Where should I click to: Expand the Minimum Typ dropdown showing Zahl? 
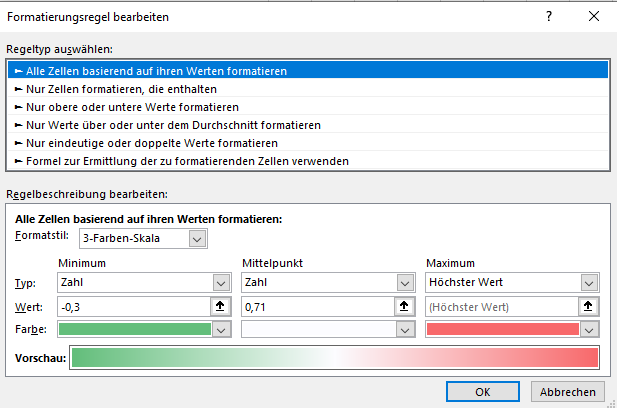(x=221, y=283)
